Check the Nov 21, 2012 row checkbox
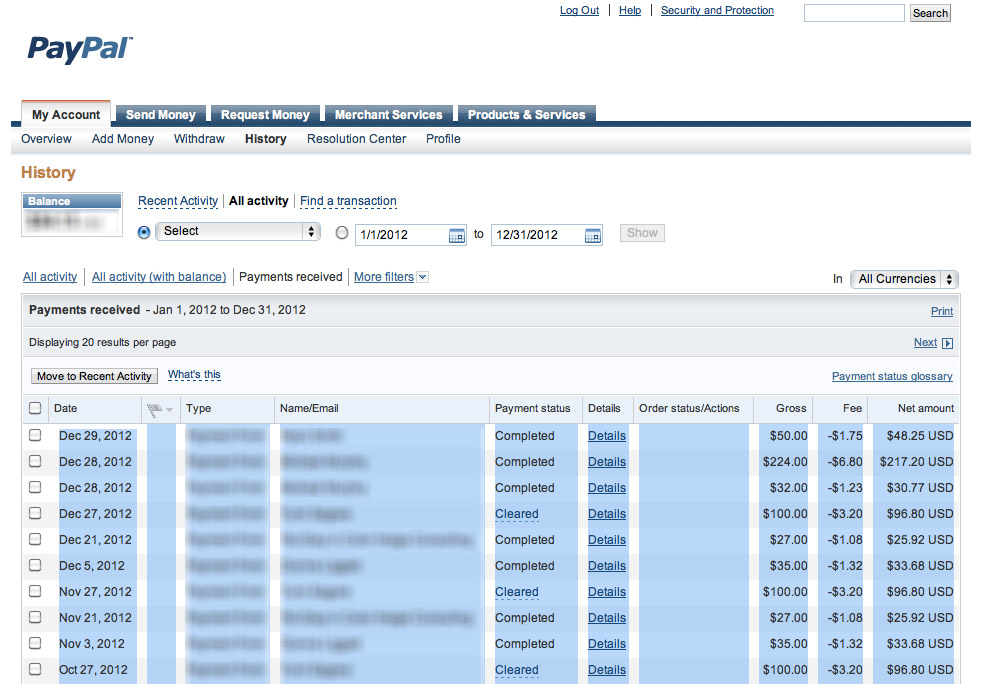This screenshot has width=982, height=684. coord(35,617)
